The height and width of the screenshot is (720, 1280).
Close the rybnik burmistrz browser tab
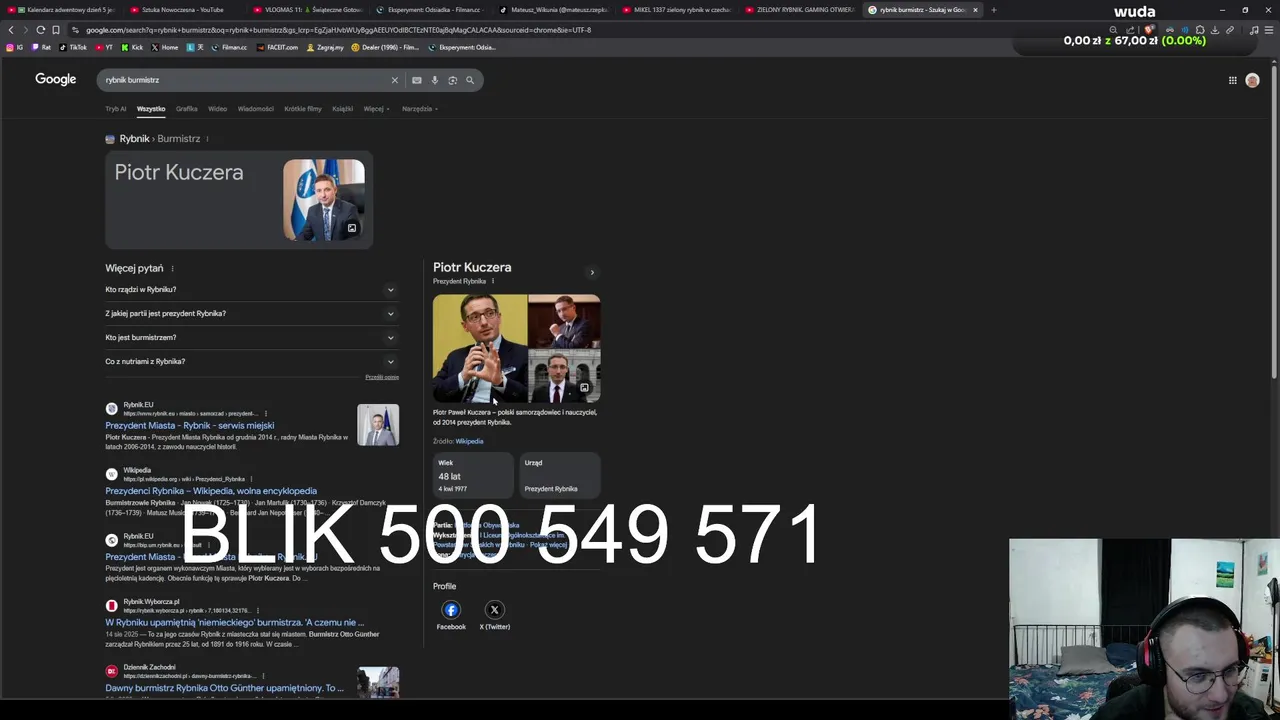(975, 10)
